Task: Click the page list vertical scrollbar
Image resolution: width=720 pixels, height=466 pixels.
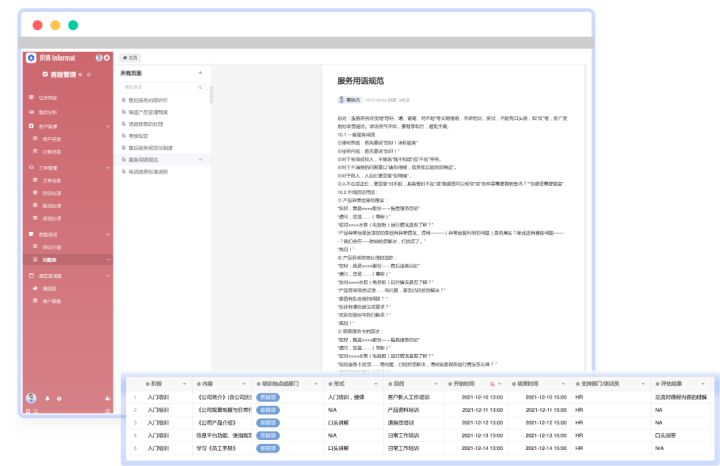Action: click(211, 95)
